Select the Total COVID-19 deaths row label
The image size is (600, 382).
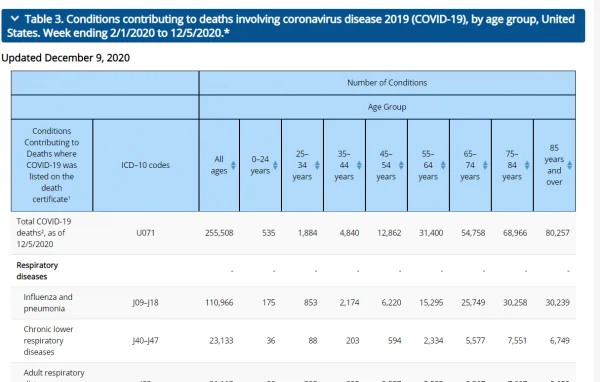44,232
